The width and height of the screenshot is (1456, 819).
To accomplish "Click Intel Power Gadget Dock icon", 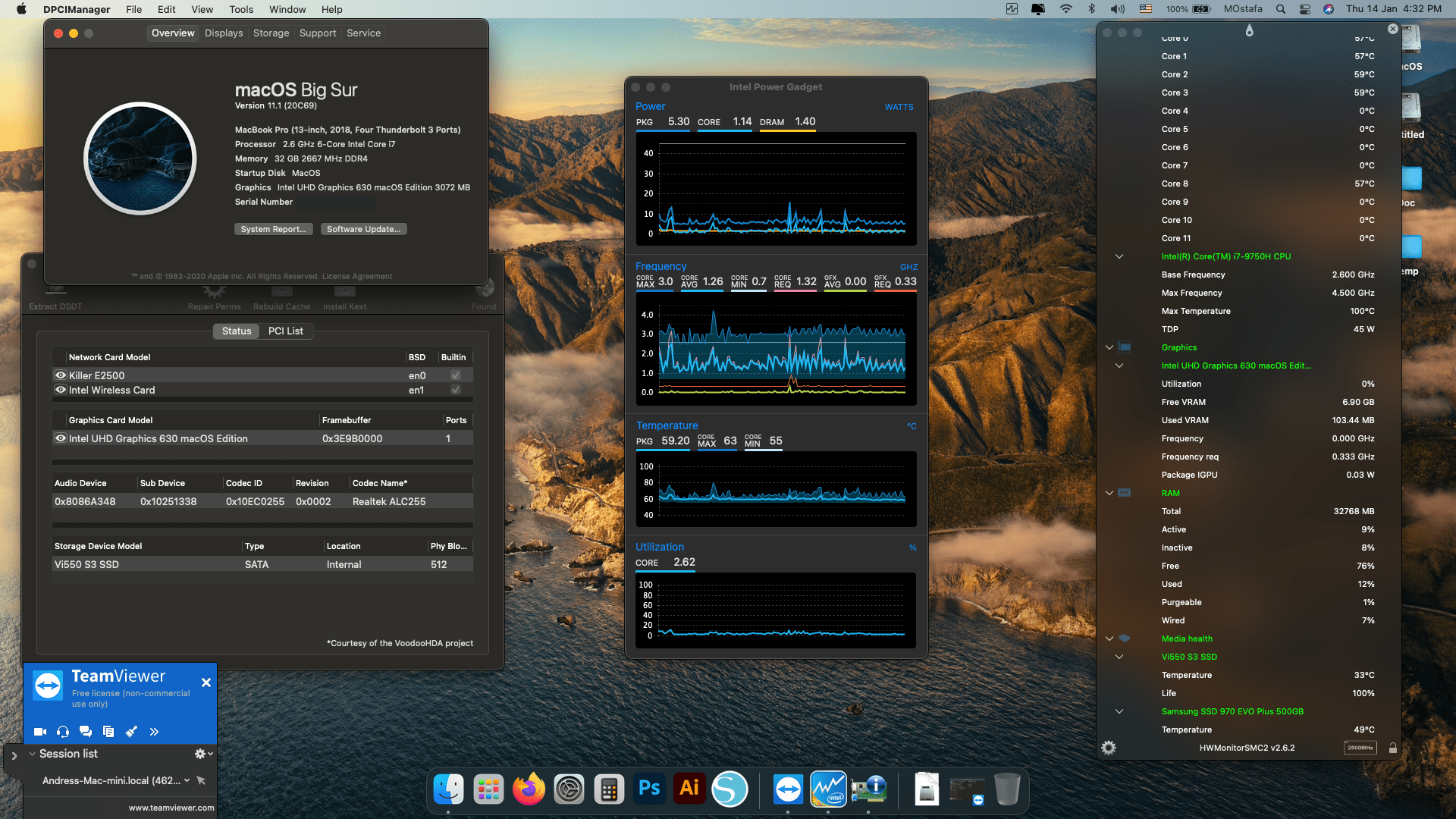I will pyautogui.click(x=828, y=789).
